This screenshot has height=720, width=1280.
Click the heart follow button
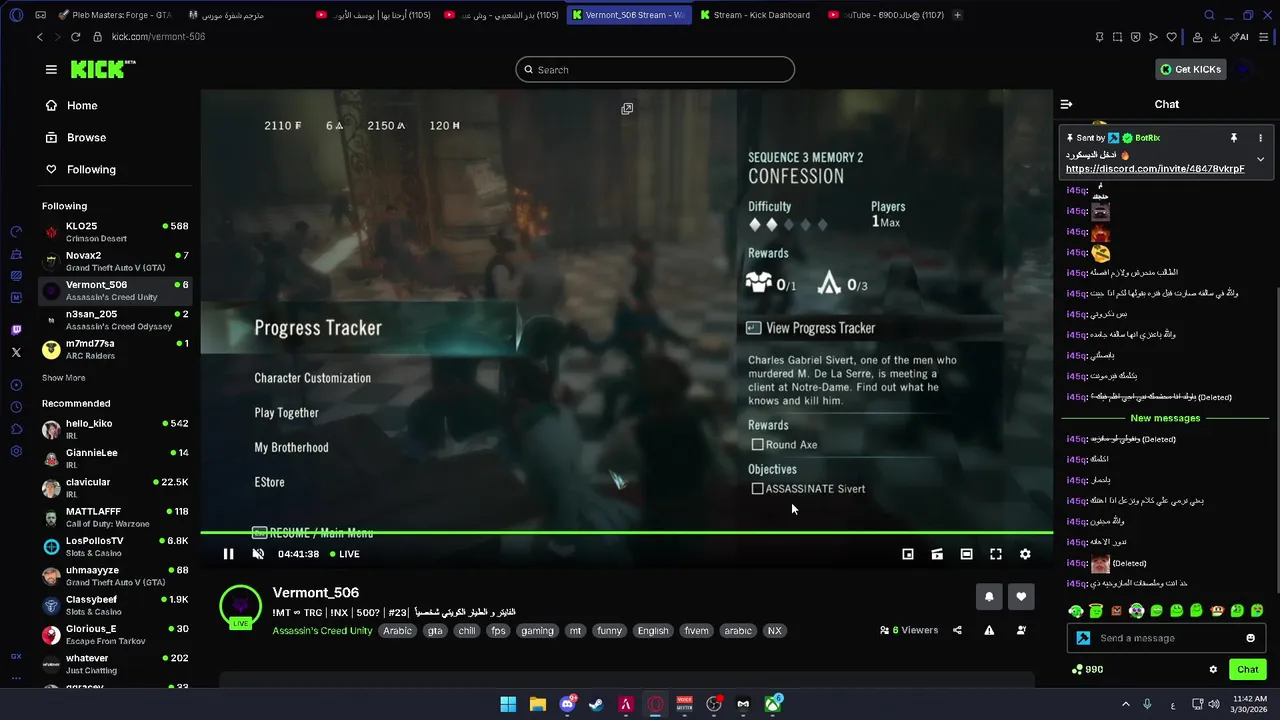click(1021, 597)
